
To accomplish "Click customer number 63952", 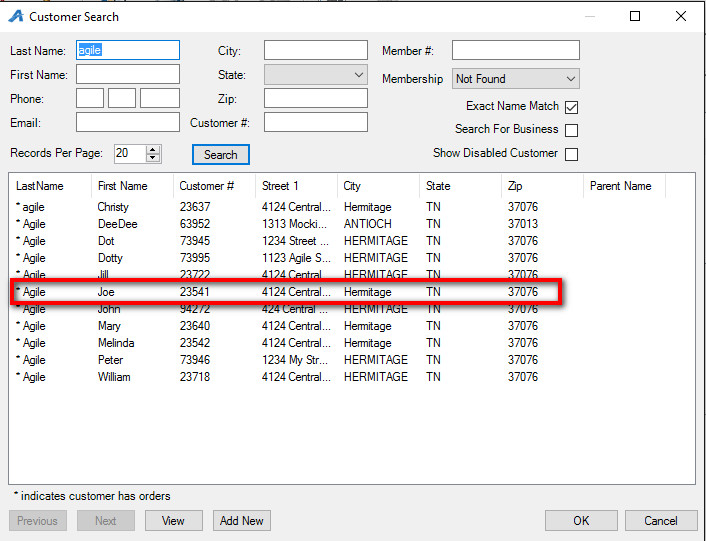I will click(195, 224).
